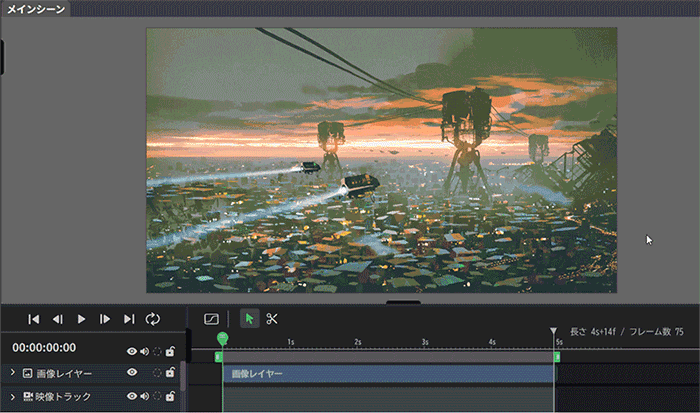Viewport: 700px width, 413px height.
Task: Click the track list vertical scrollbar
Action: tap(183, 376)
